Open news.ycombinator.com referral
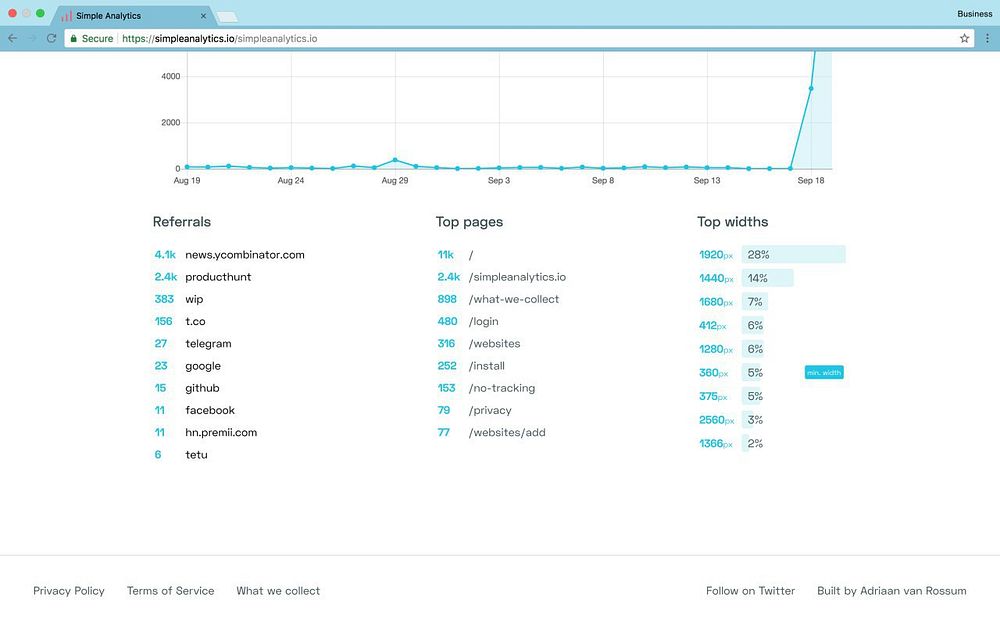Viewport: 1000px width, 625px height. [x=245, y=254]
